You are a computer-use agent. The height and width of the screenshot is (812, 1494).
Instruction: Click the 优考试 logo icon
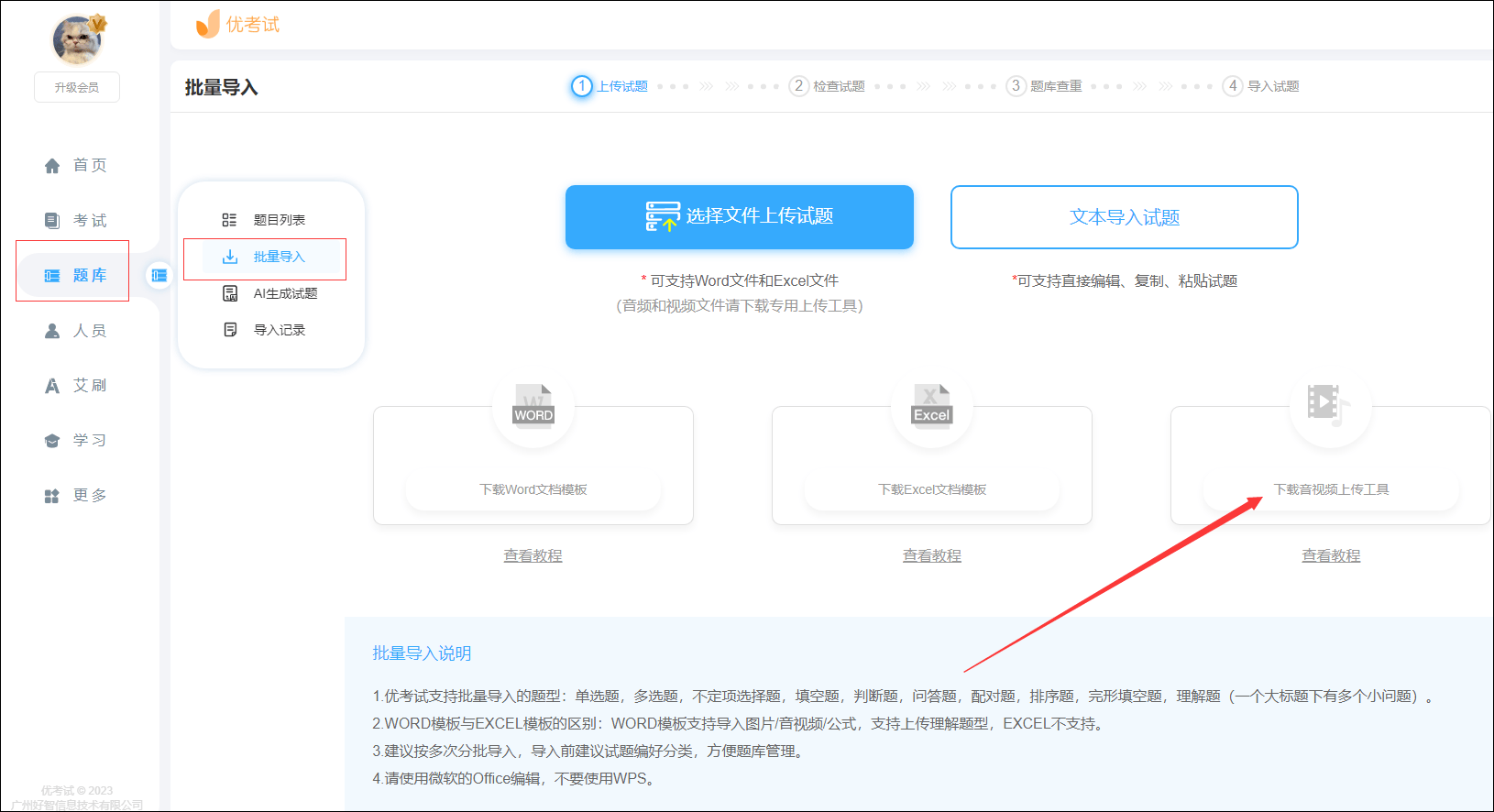[208, 24]
